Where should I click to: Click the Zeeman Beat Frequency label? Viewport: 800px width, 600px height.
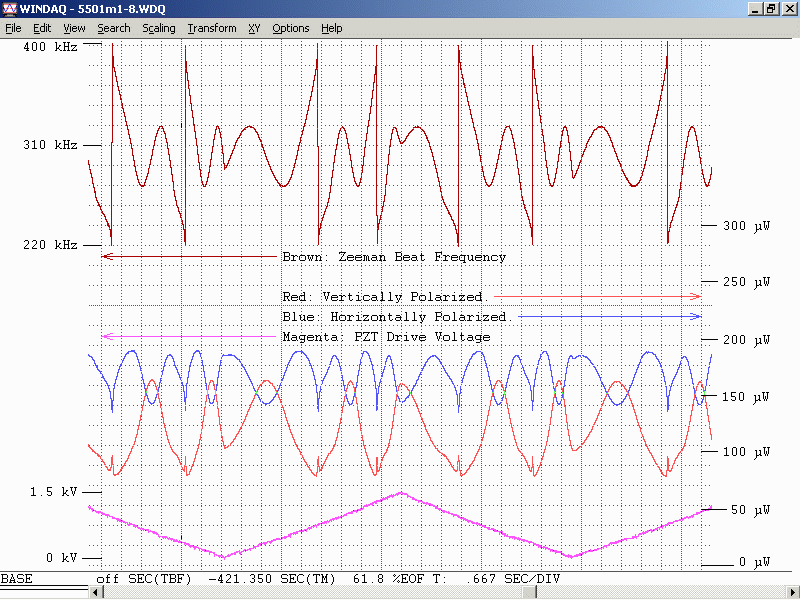tap(394, 257)
